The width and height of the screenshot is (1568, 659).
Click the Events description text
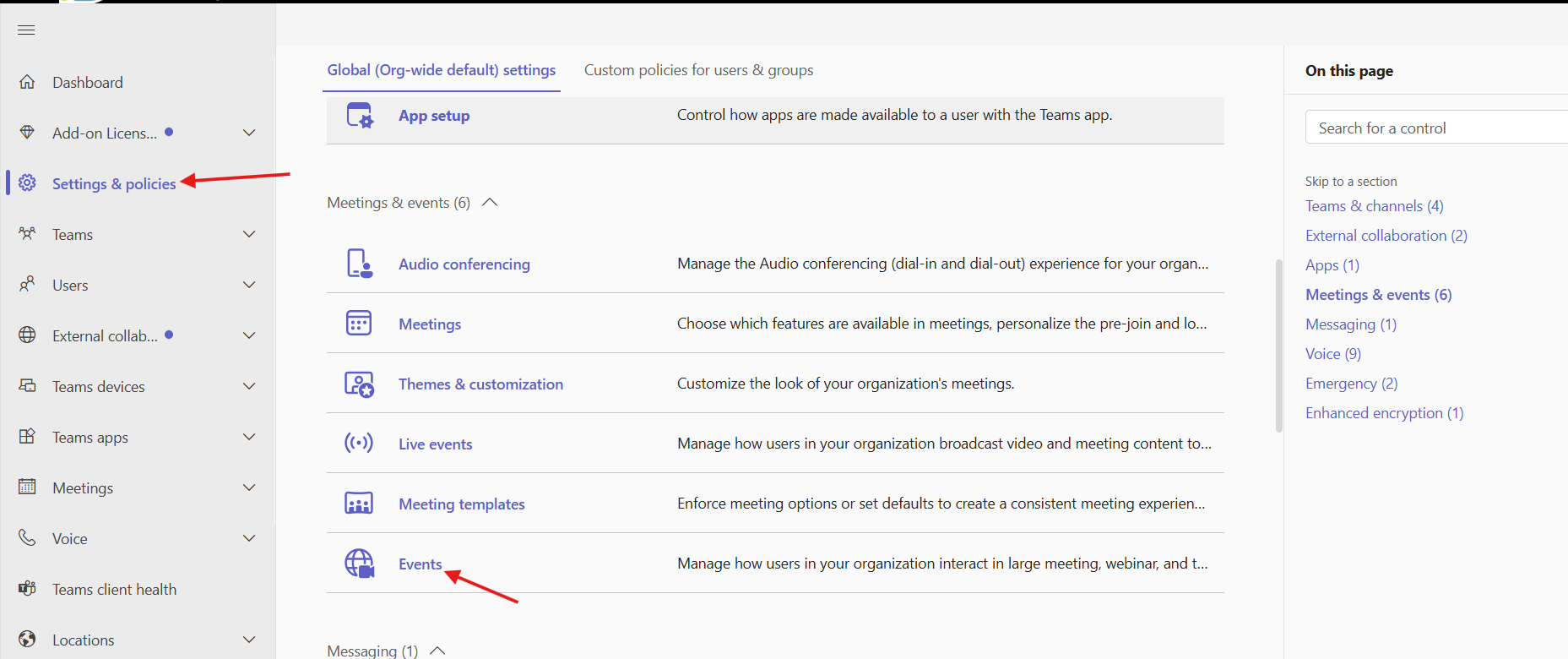(942, 564)
